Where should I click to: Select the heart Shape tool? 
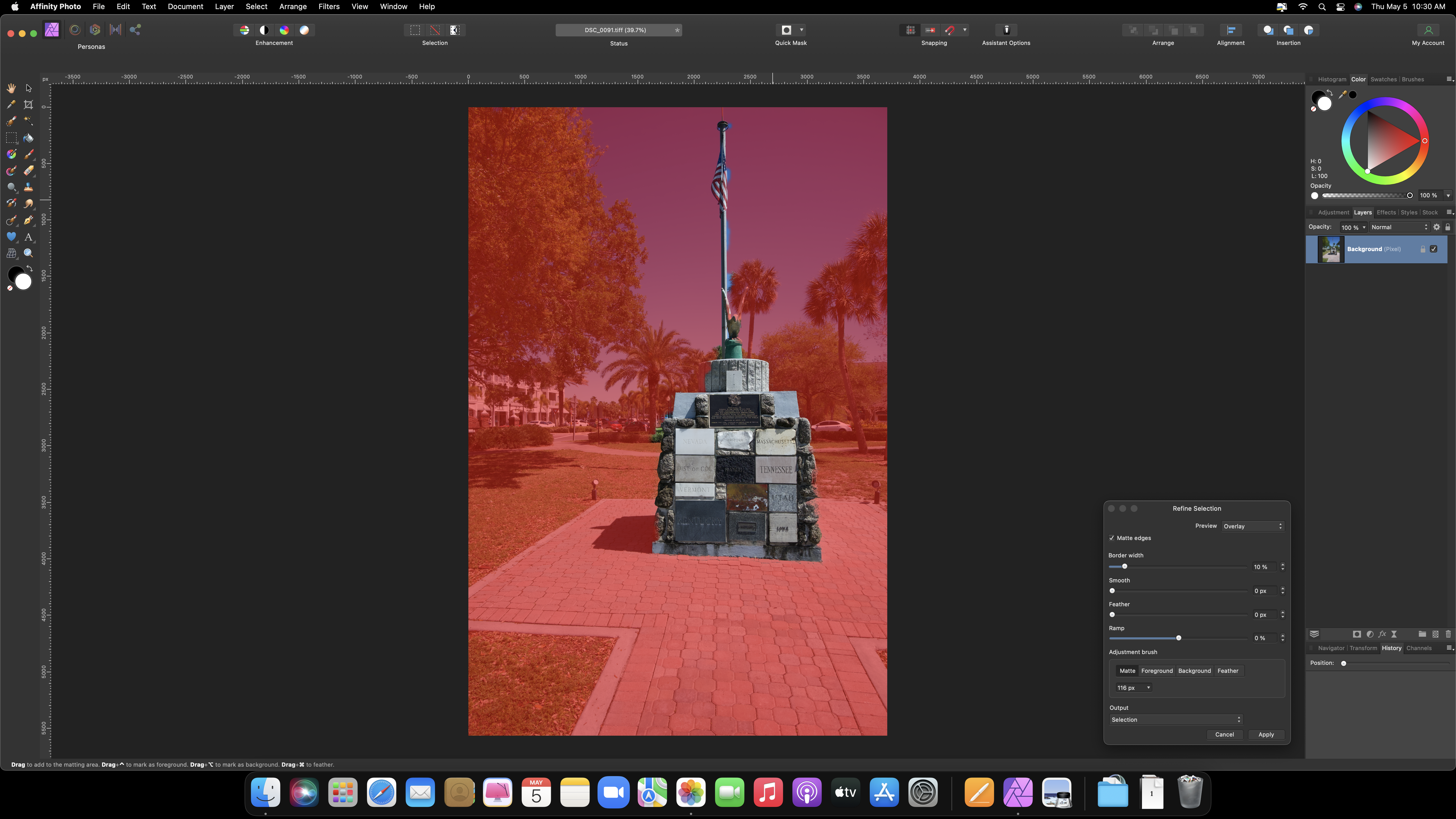(x=11, y=237)
